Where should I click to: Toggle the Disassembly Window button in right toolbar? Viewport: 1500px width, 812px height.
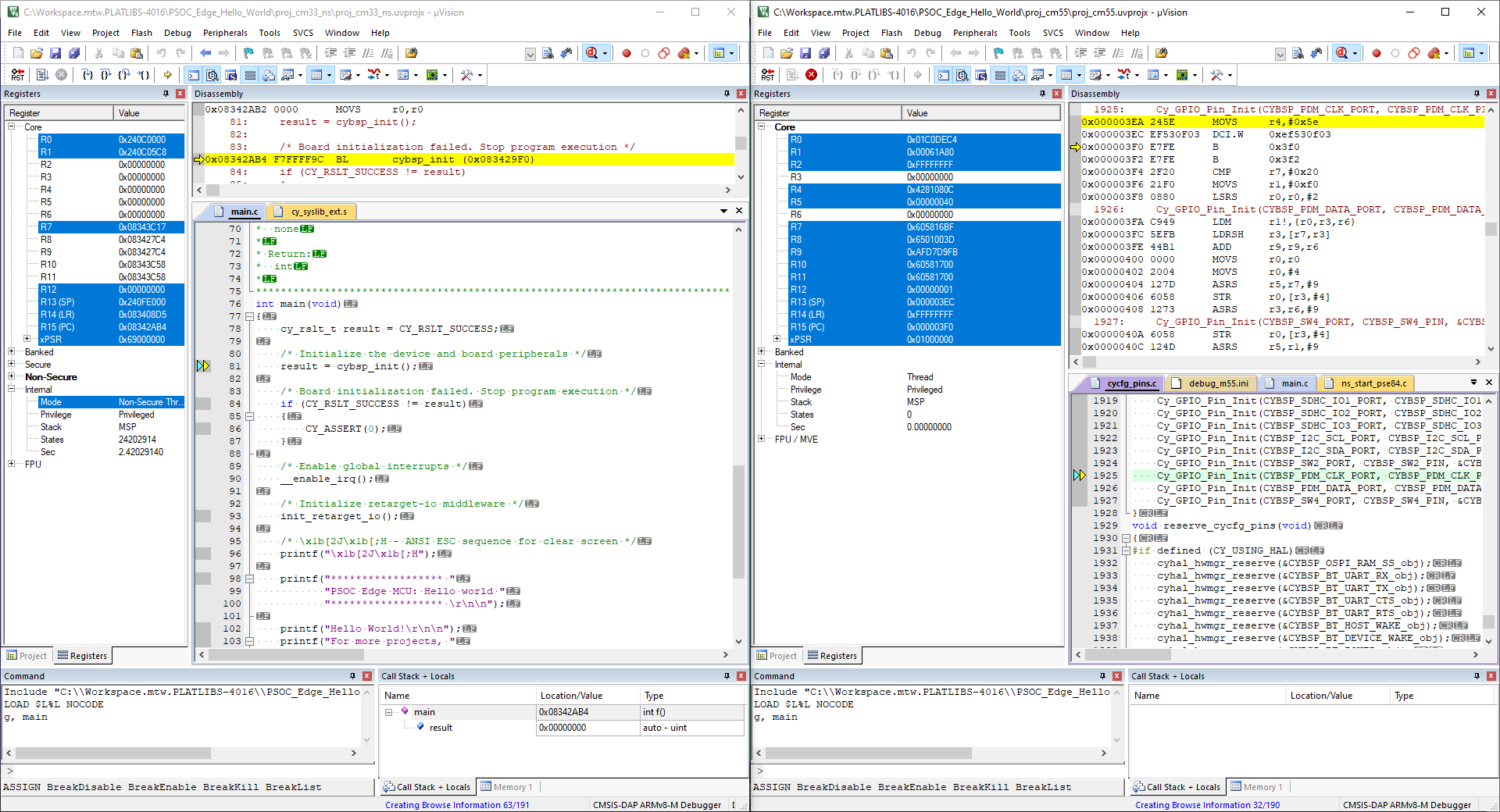coord(962,75)
